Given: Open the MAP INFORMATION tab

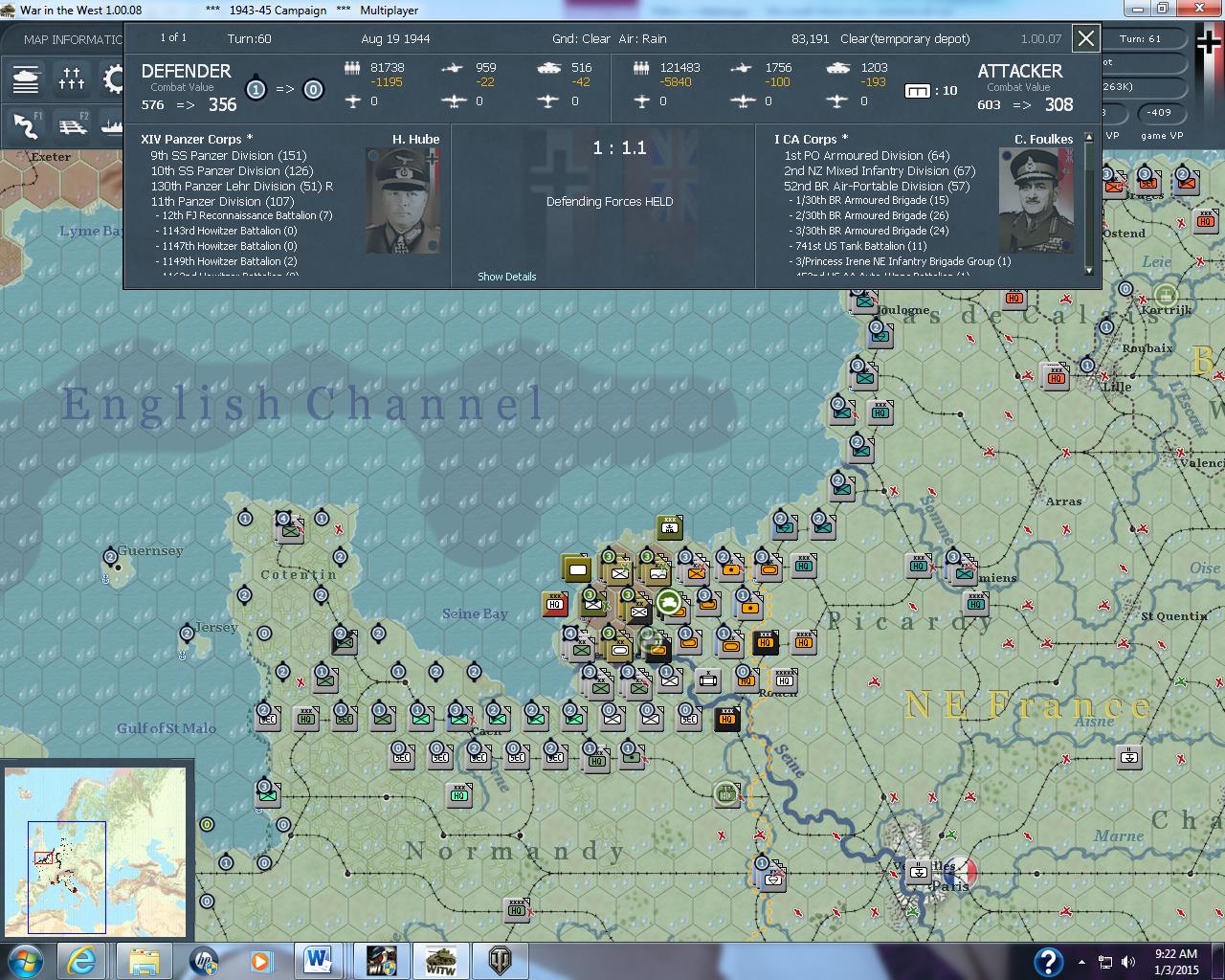Looking at the screenshot, I should click(73, 39).
